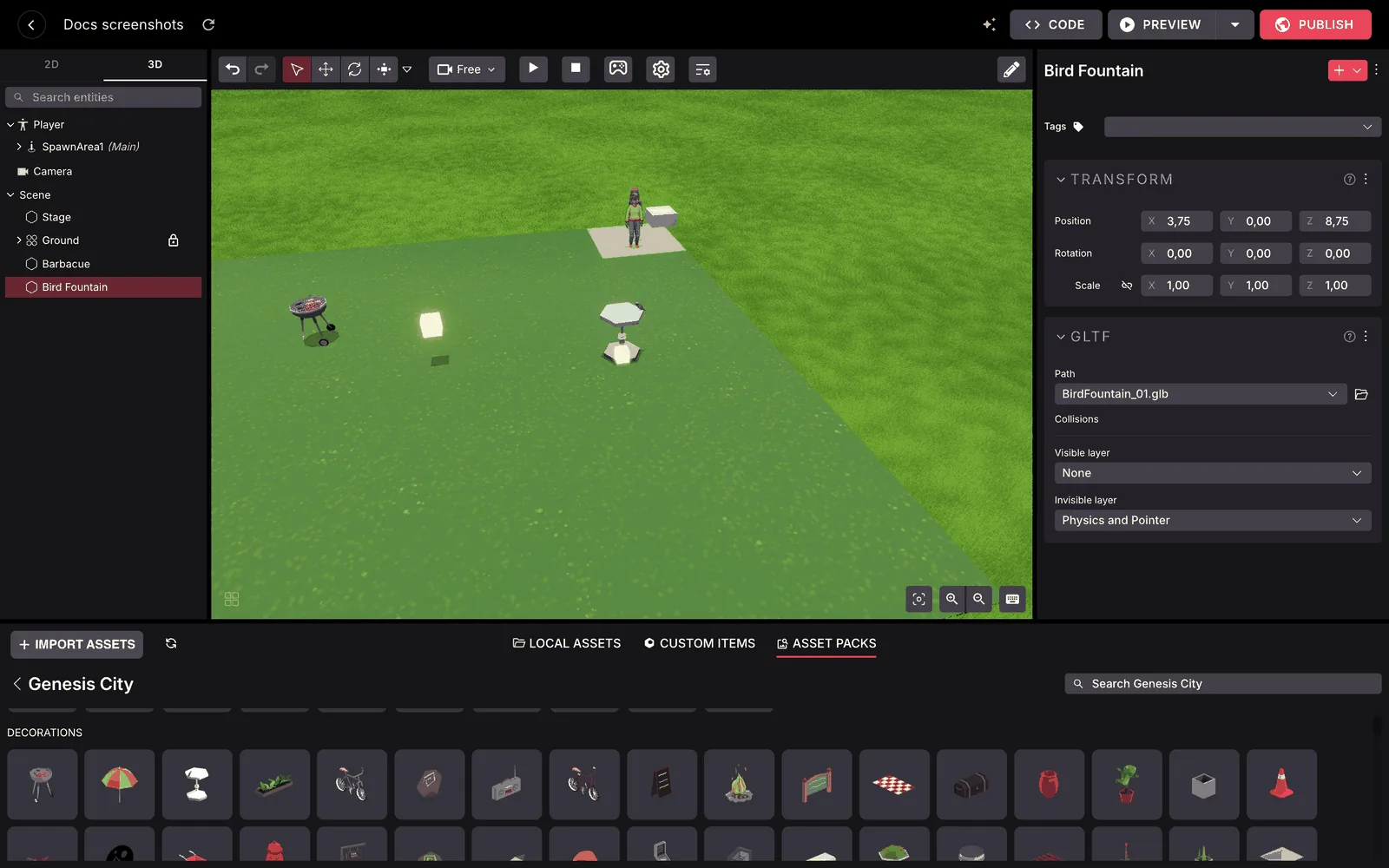
Task: Click IMPORT ASSETS button
Action: [77, 644]
